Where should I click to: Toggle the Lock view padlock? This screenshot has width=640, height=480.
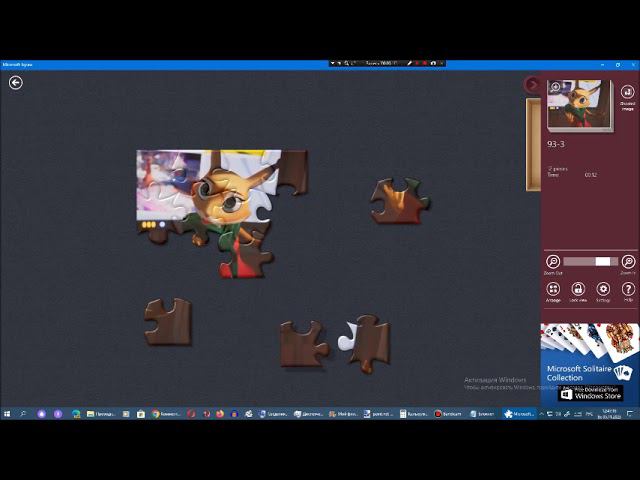coord(578,289)
